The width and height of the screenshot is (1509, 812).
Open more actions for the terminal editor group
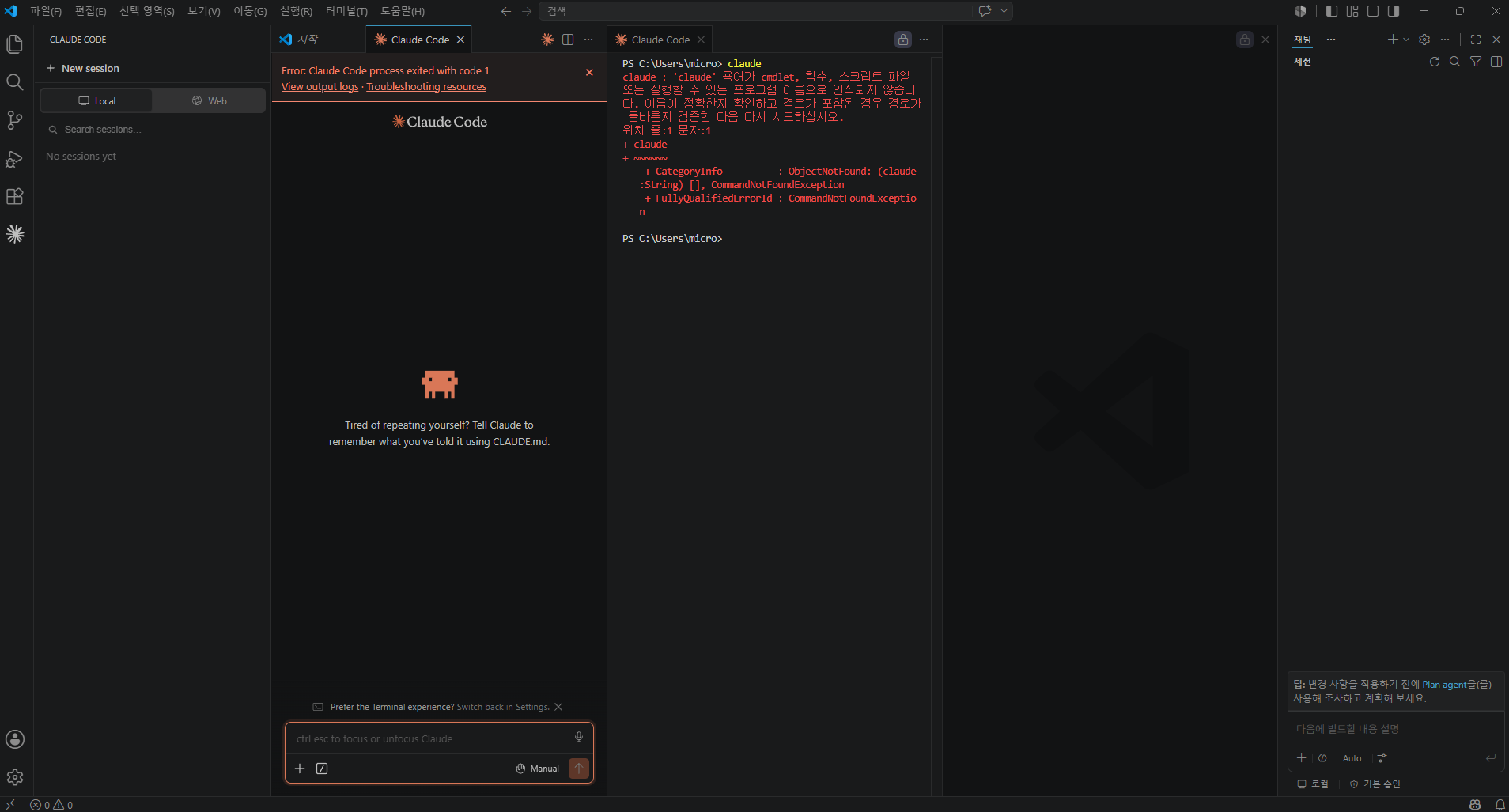tap(924, 40)
